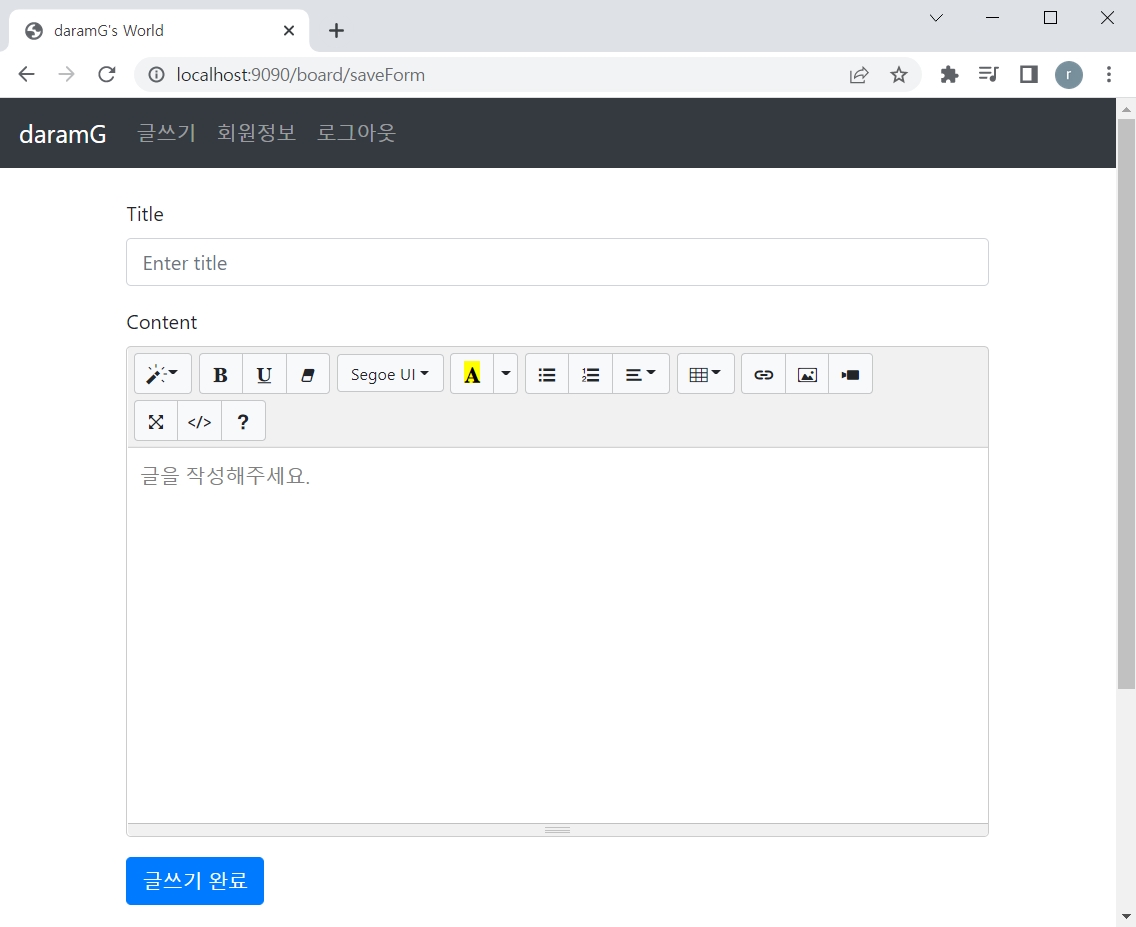Click the Content label
Screen dimensions: 1136x927
(162, 322)
